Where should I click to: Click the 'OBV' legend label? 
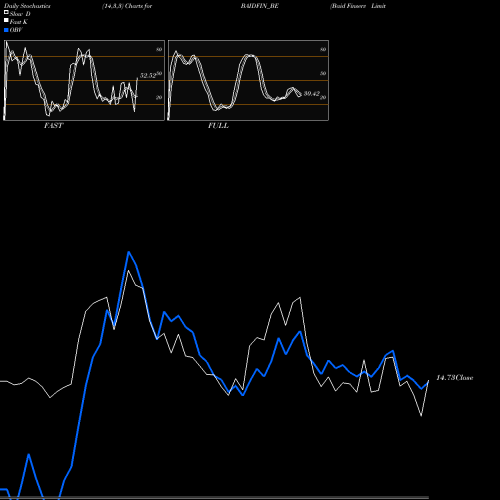pyautogui.click(x=16, y=30)
